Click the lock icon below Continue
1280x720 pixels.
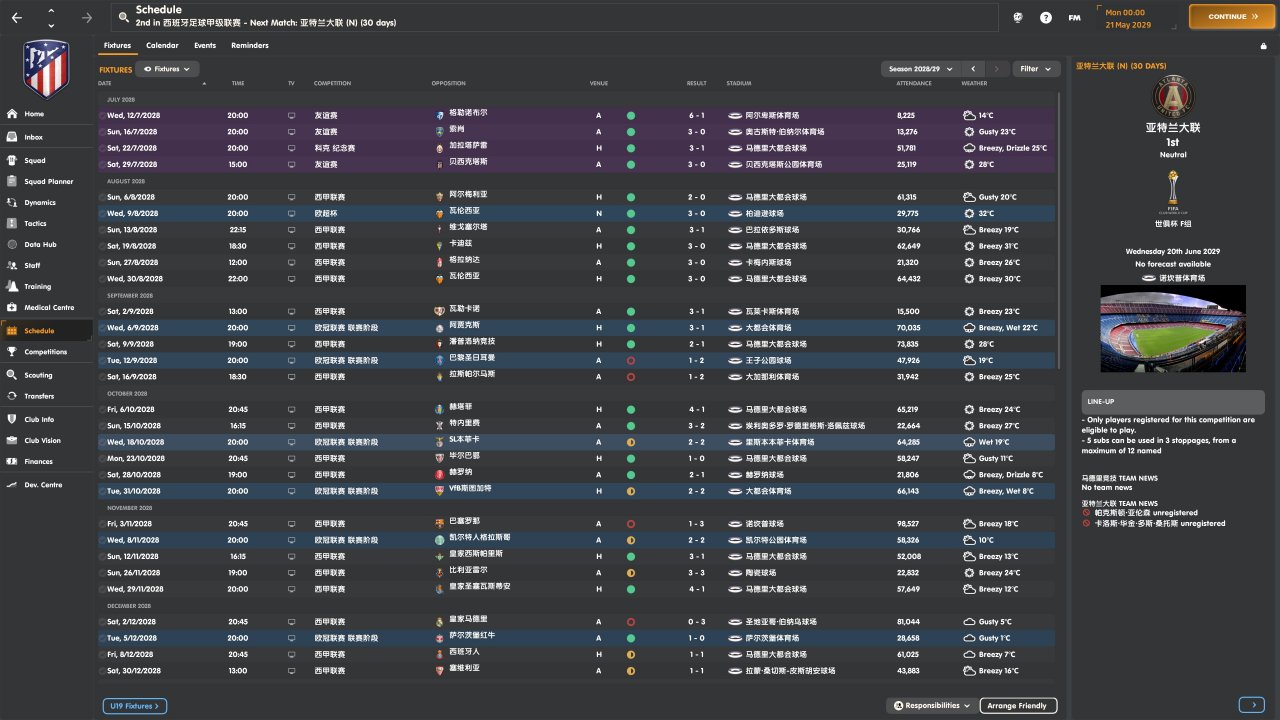point(1263,46)
